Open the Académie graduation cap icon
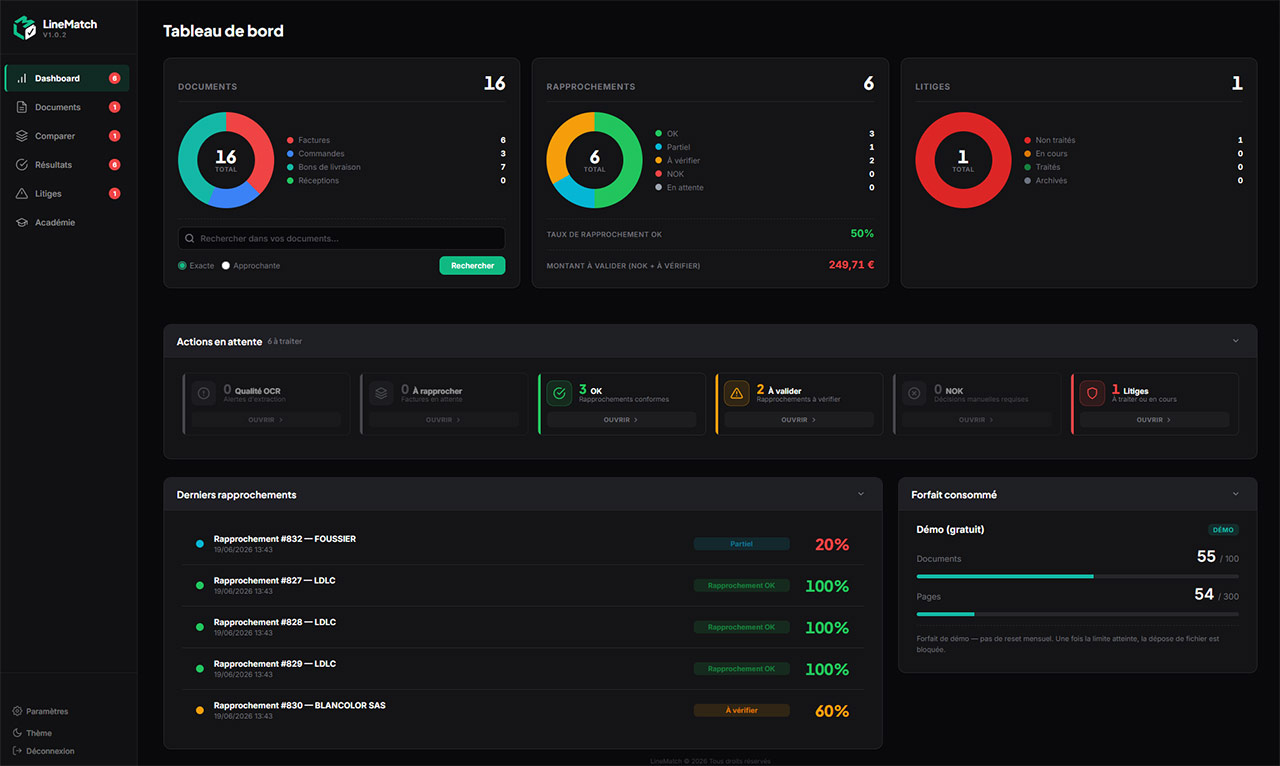This screenshot has height=766, width=1280. [x=22, y=223]
